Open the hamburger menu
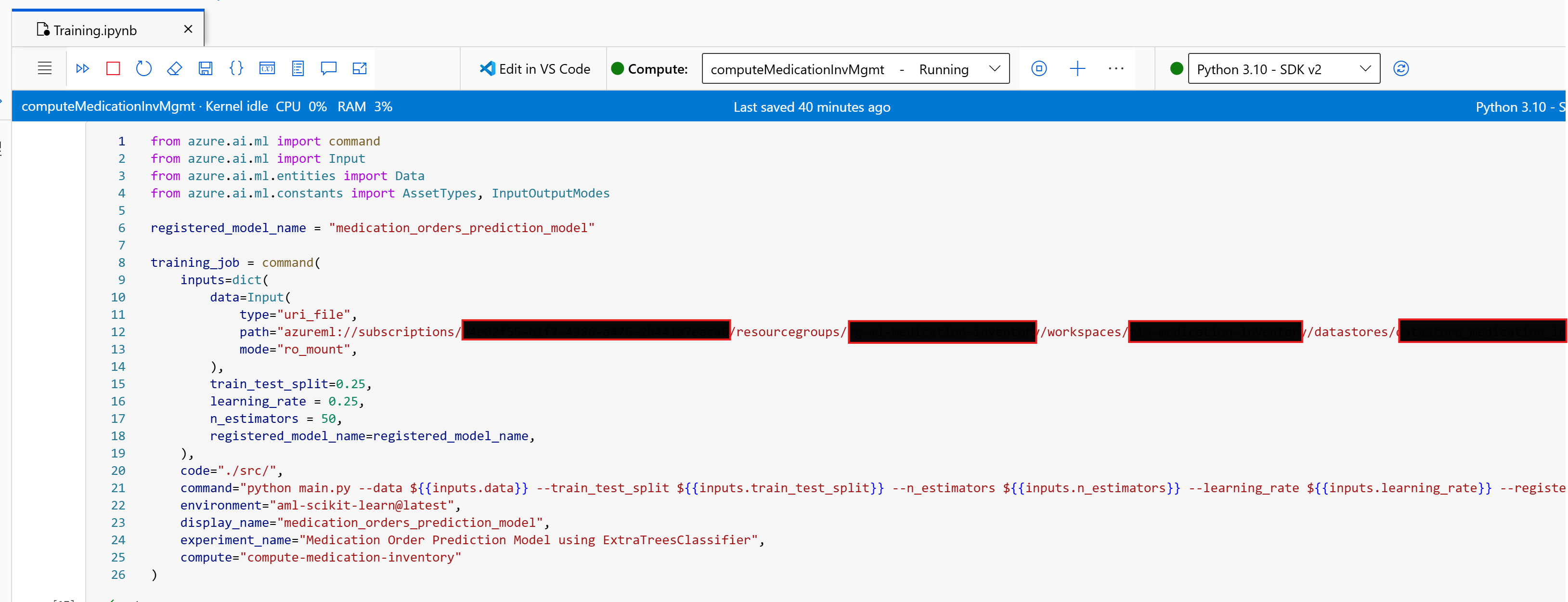The image size is (1568, 602). click(44, 68)
